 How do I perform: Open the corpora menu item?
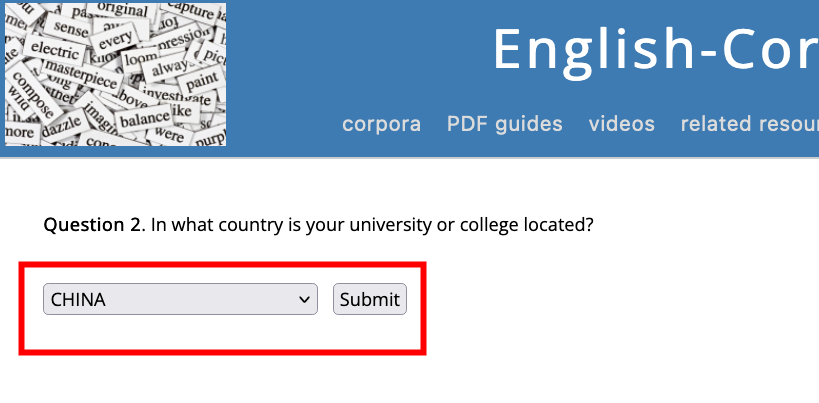(x=381, y=124)
